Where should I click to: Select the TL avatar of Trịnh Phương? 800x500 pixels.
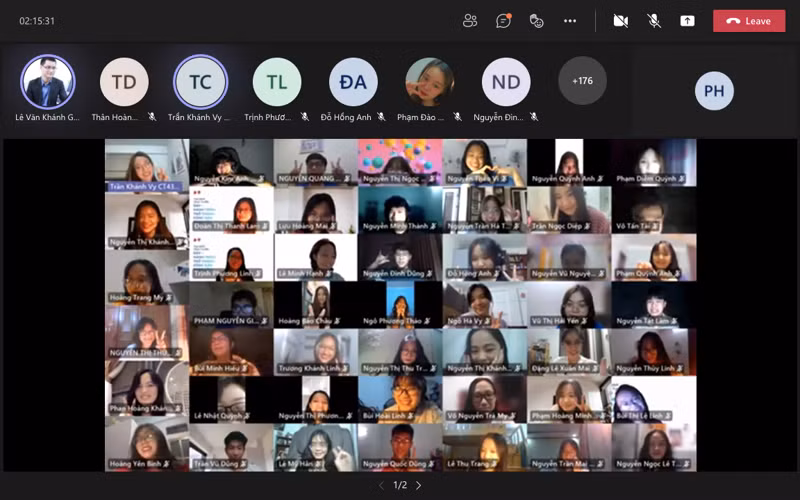[277, 82]
